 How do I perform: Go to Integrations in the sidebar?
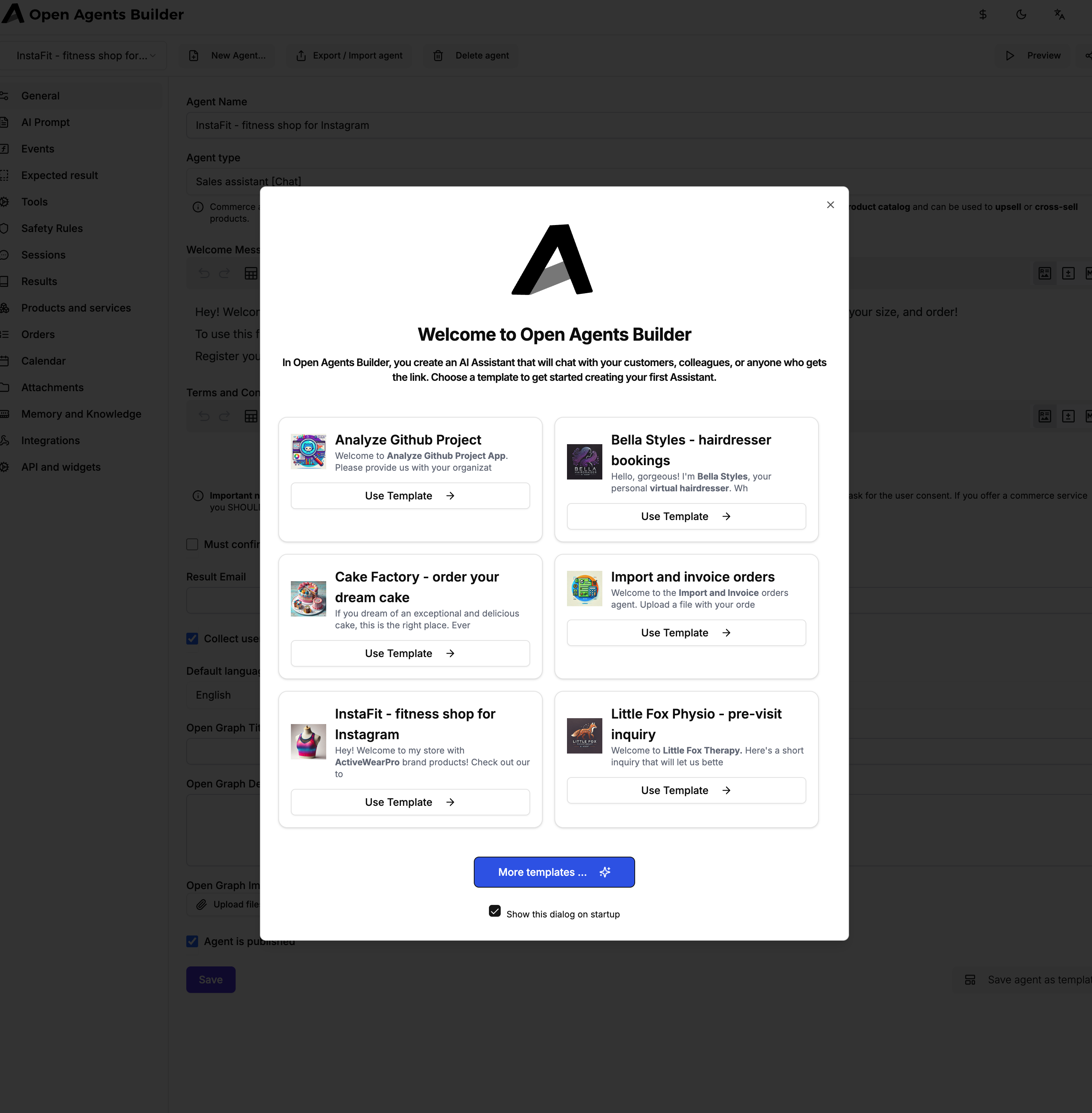(50, 440)
